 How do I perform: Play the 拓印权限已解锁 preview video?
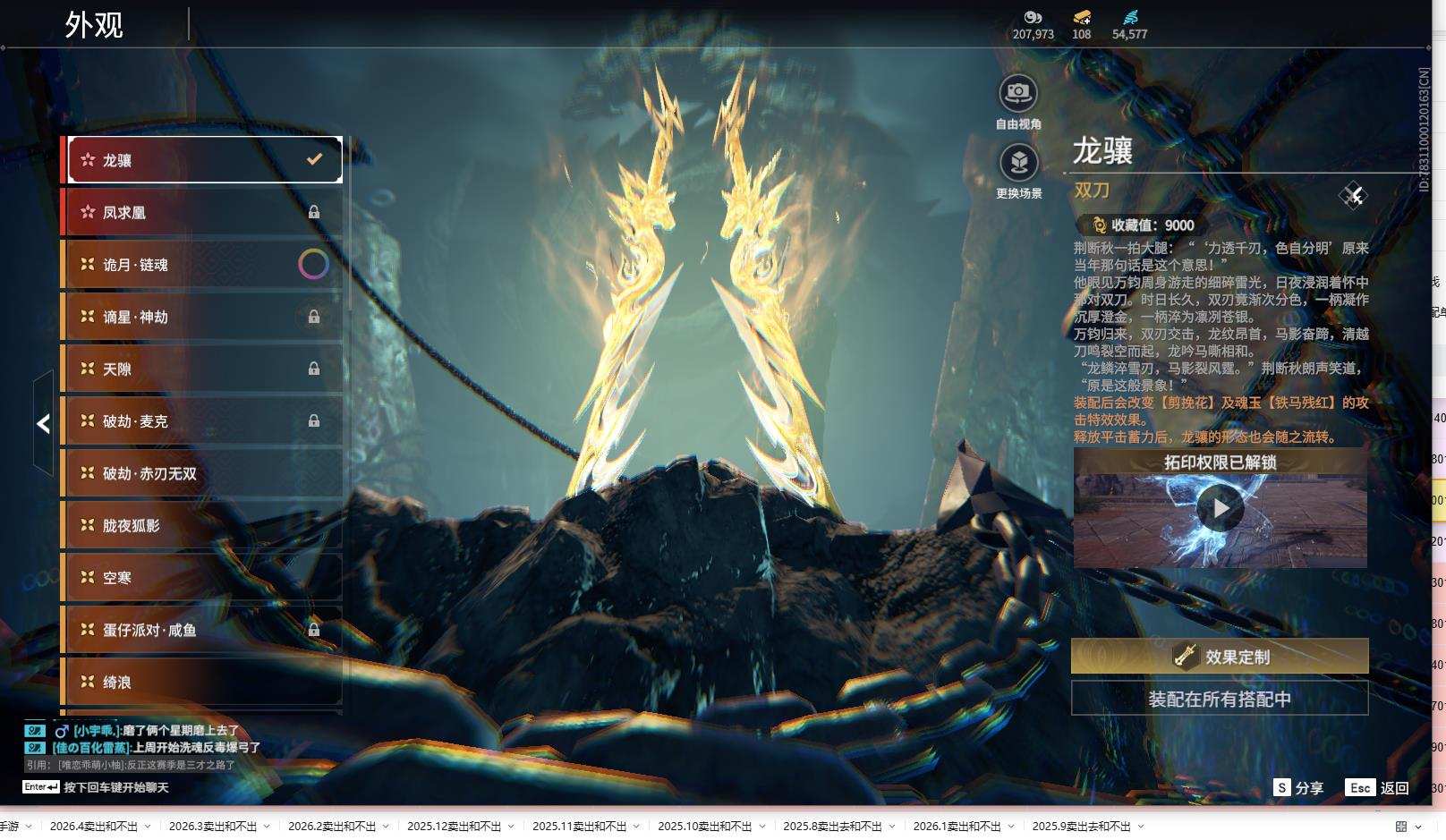1220,508
